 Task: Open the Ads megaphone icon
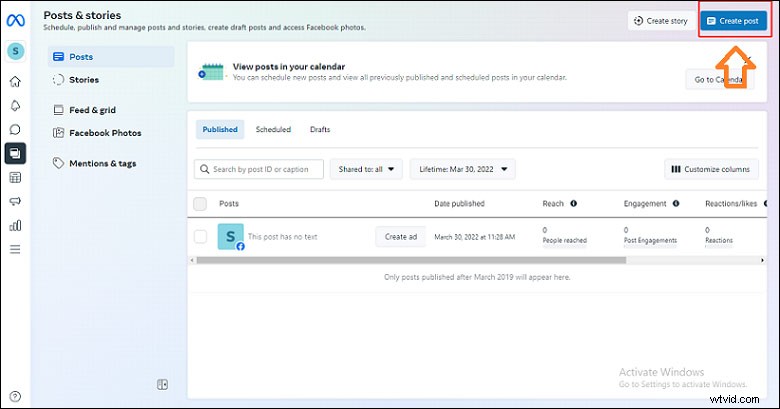point(15,202)
